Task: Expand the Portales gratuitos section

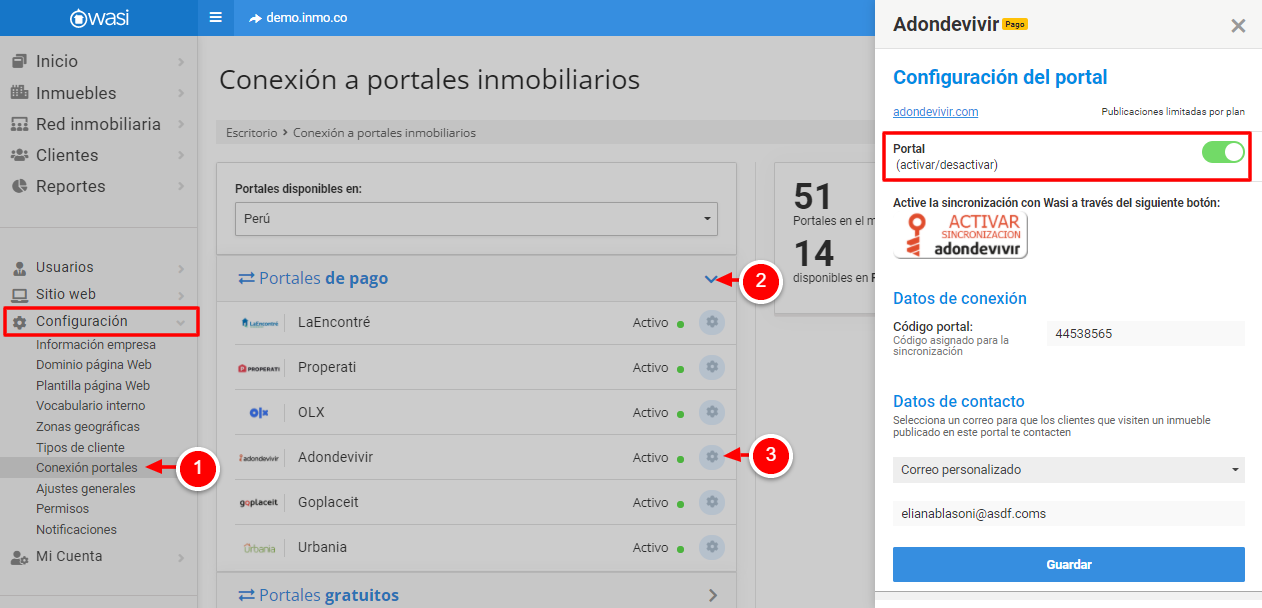Action: [712, 595]
